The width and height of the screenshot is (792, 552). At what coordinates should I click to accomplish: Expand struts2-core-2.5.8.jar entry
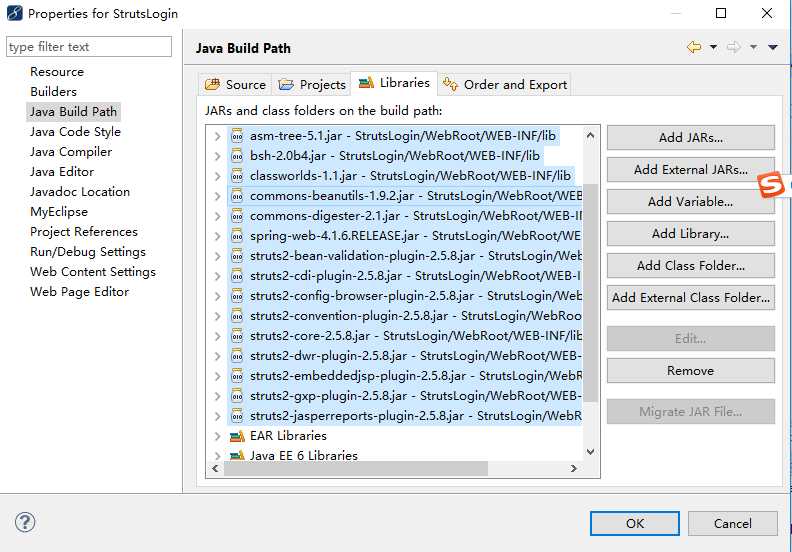pyautogui.click(x=217, y=336)
